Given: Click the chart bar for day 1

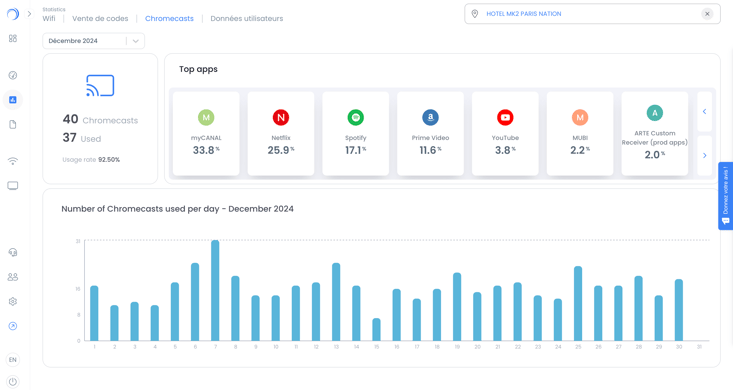Looking at the screenshot, I should (x=94, y=313).
